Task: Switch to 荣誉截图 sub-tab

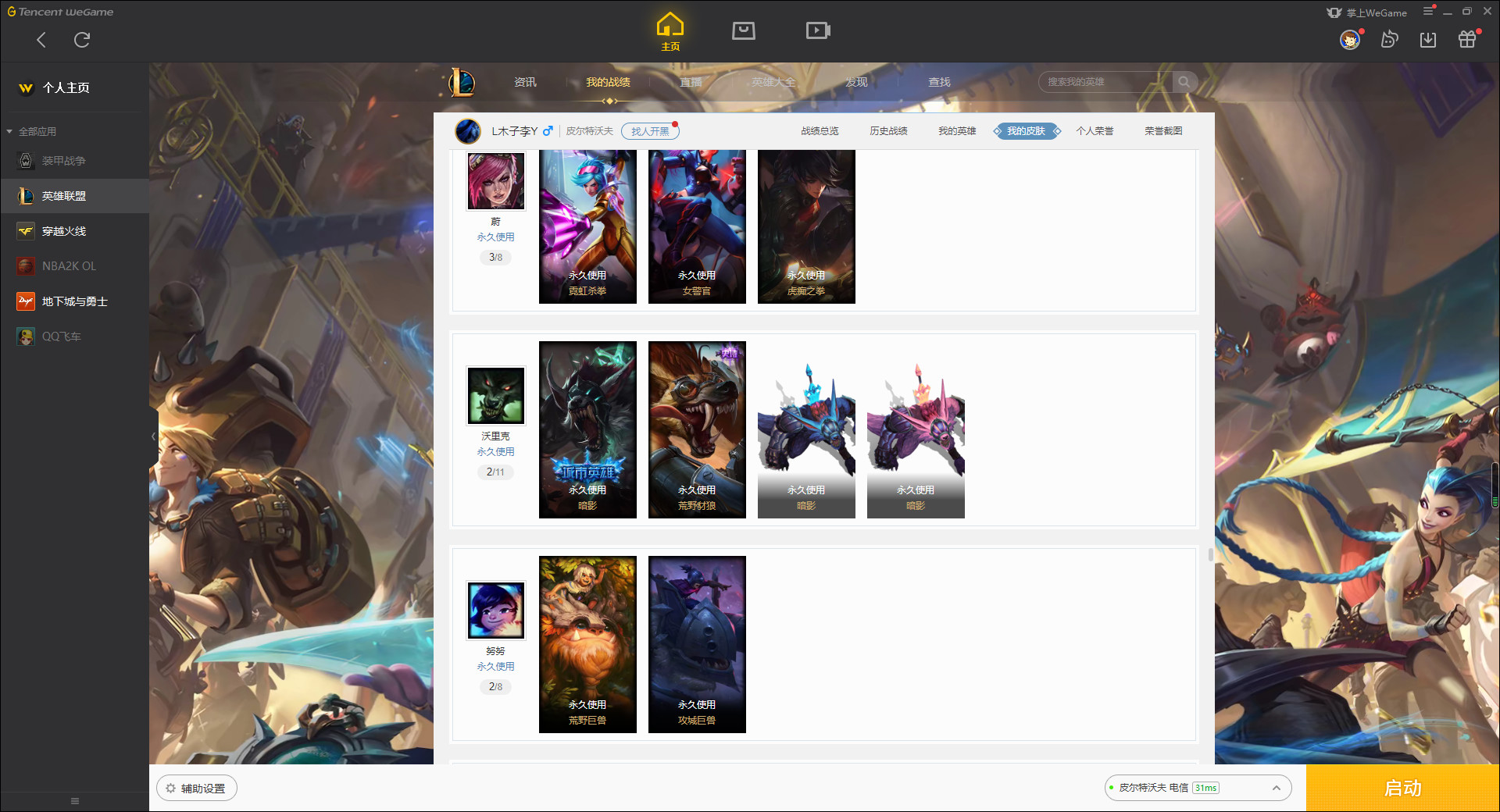Action: [x=1163, y=131]
